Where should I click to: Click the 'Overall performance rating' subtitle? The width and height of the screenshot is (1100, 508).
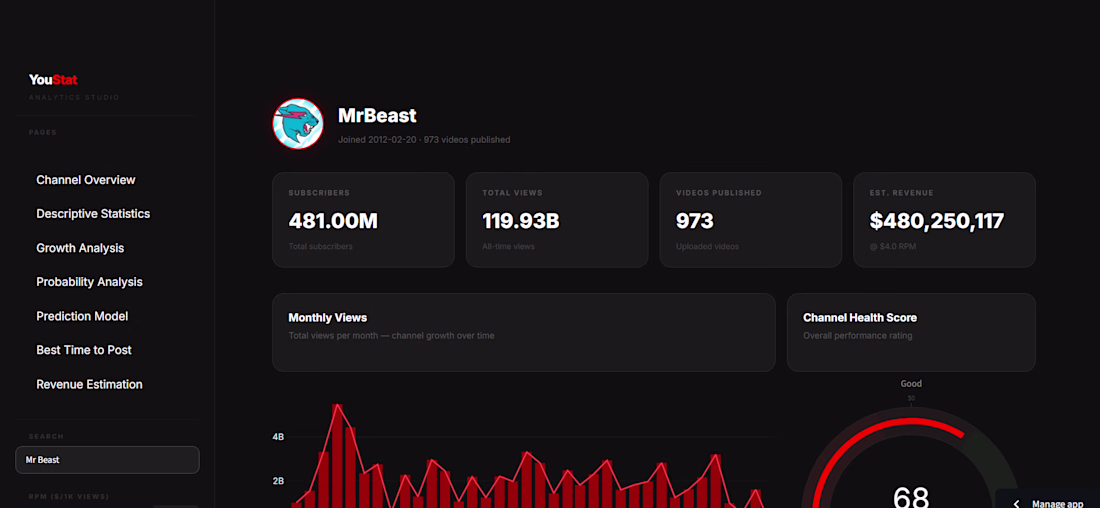pos(857,335)
